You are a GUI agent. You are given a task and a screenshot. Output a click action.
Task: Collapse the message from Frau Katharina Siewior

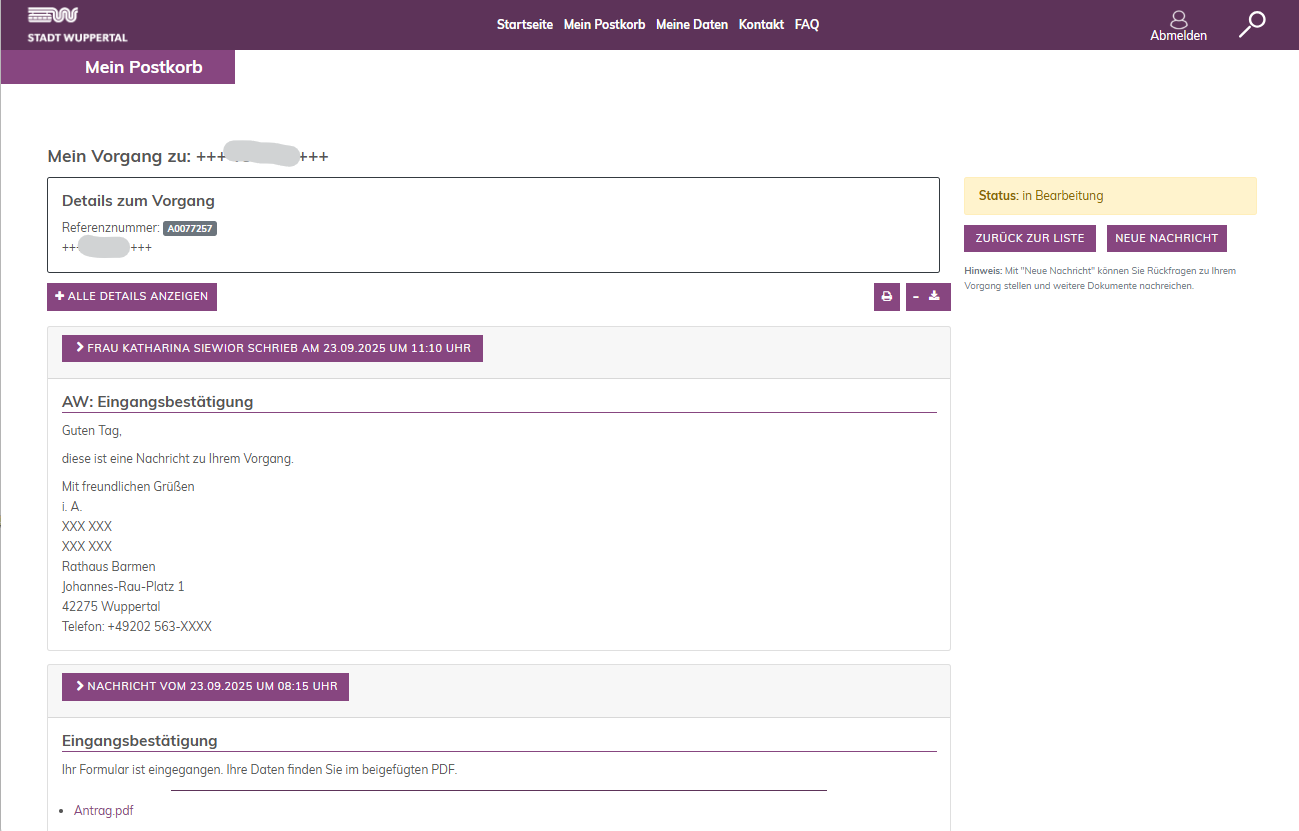272,348
